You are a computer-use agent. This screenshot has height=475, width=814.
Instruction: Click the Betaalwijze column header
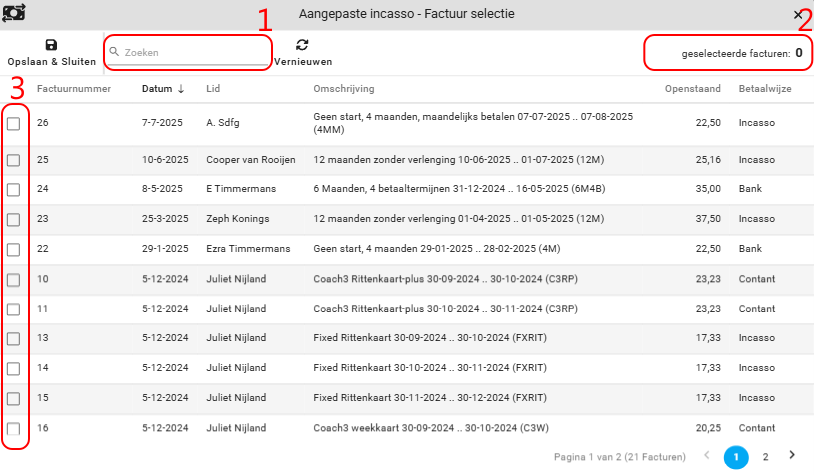765,89
